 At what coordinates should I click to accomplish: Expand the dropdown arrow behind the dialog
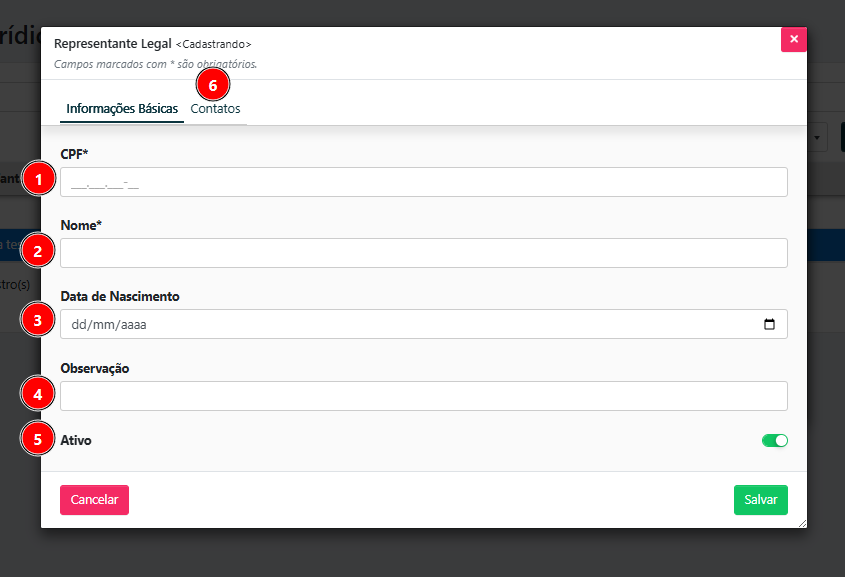coord(818,137)
